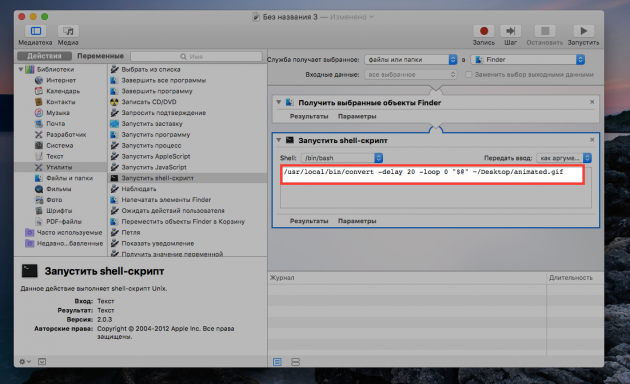Screen dimensions: 630x384
Task: Show Параметры of shell-скрипт action
Action: click(x=357, y=221)
